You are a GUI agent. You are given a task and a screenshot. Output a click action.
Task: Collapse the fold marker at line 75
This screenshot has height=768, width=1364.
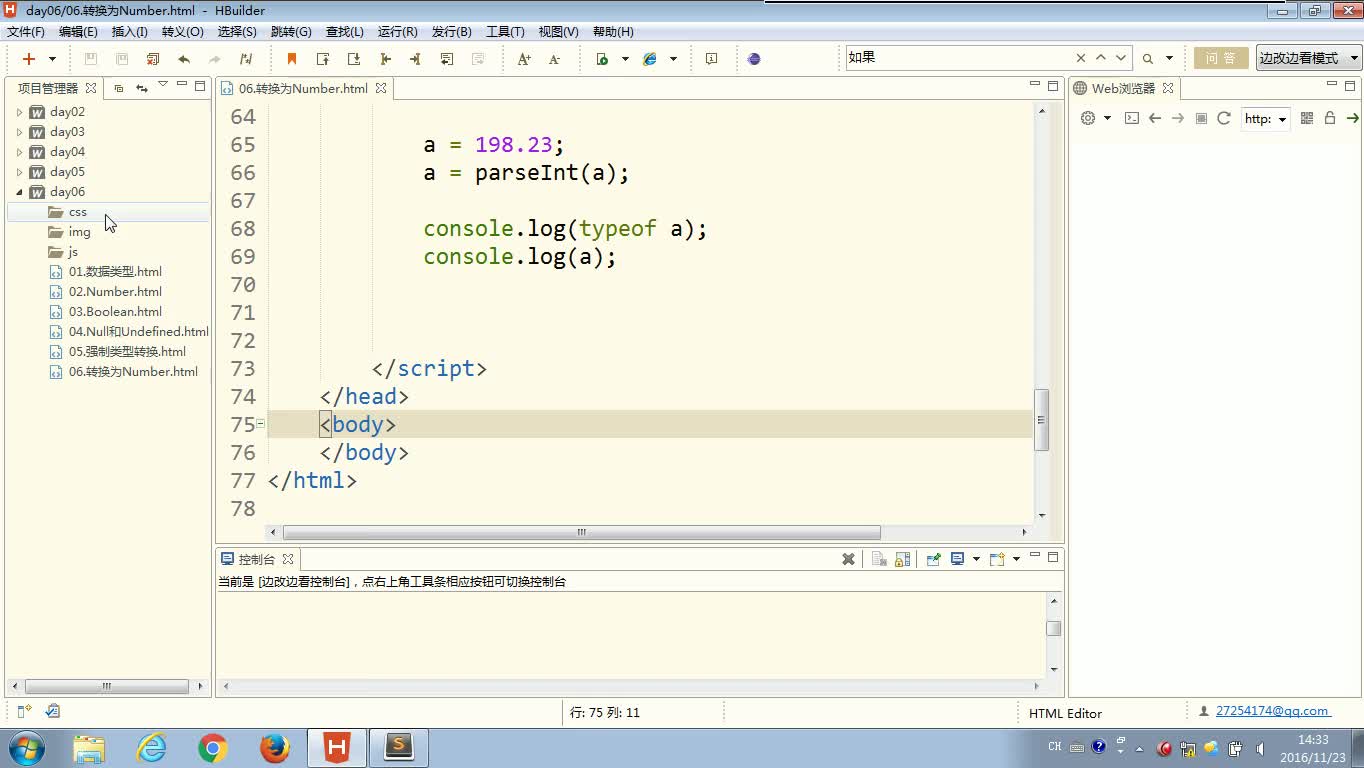coord(260,424)
